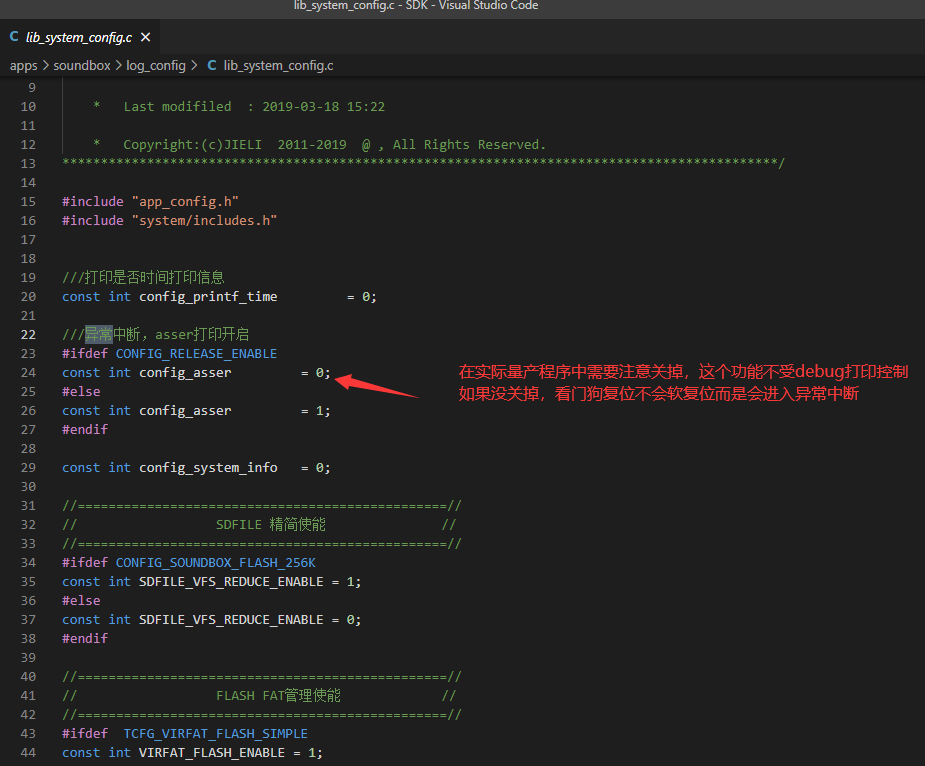Click the "打印是否时间打印信息" comment
Viewport: 925px width, 766px height.
click(154, 277)
